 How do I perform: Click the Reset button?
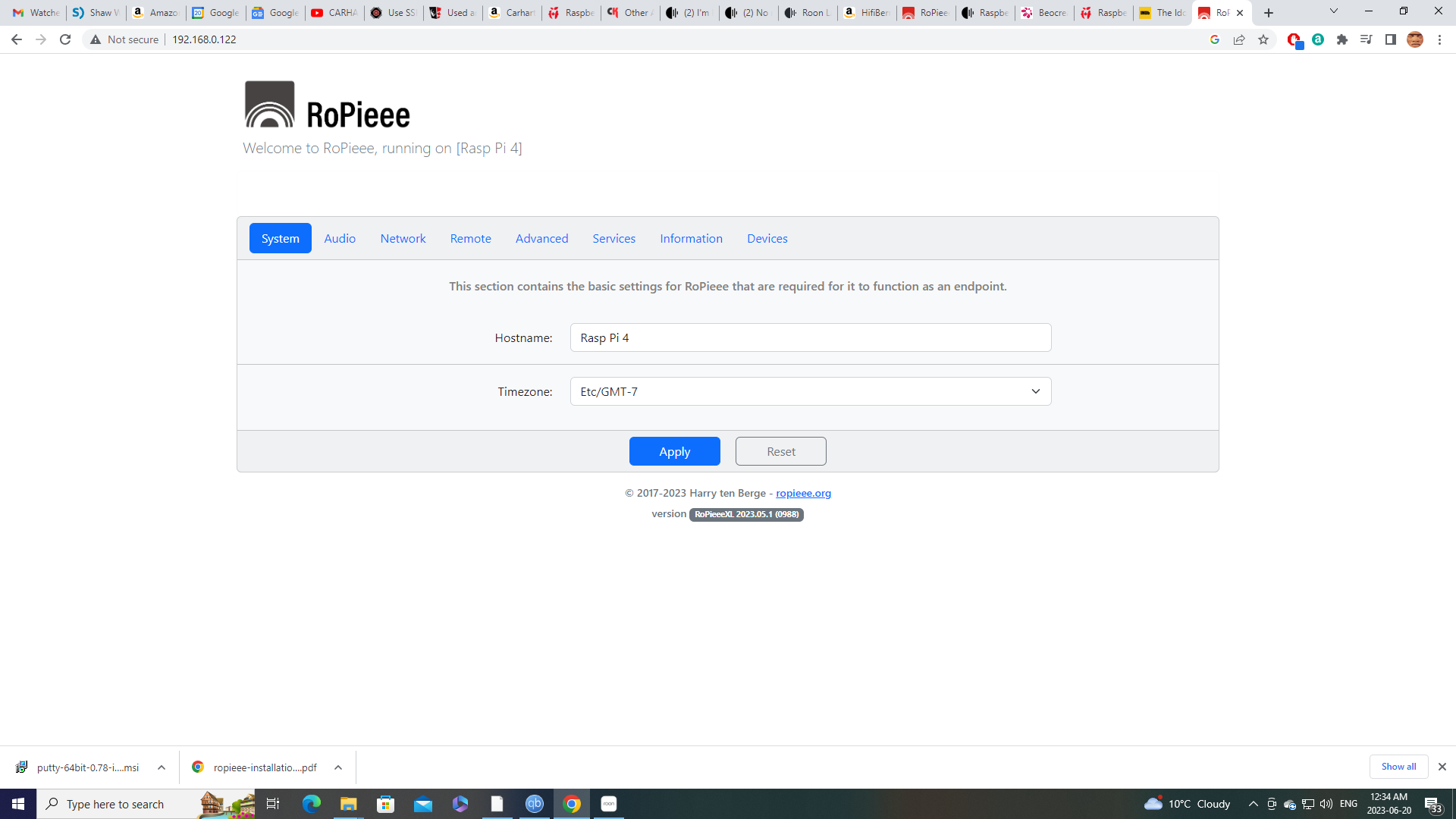click(x=780, y=451)
